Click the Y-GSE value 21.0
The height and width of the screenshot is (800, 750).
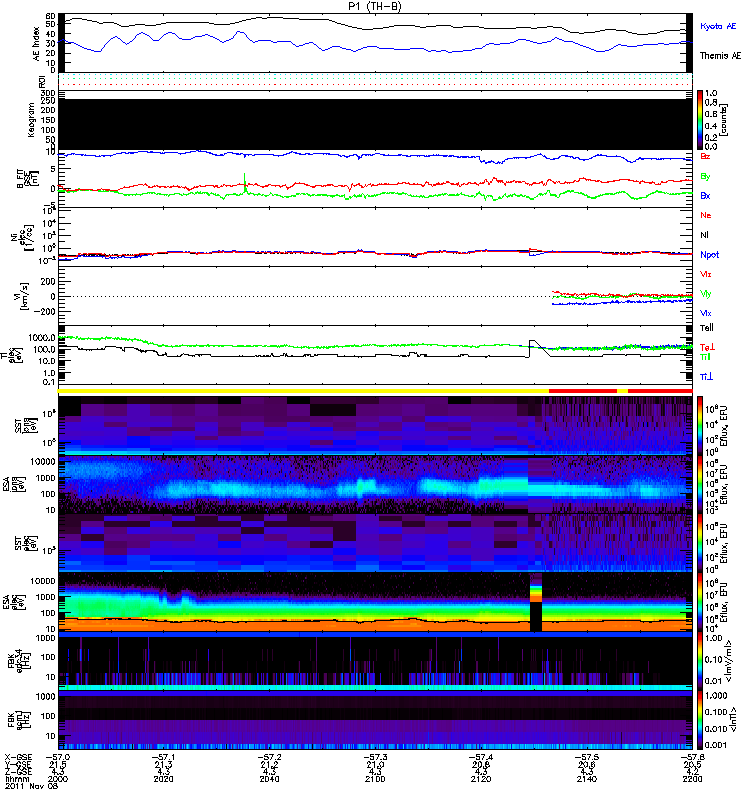tap(375, 765)
